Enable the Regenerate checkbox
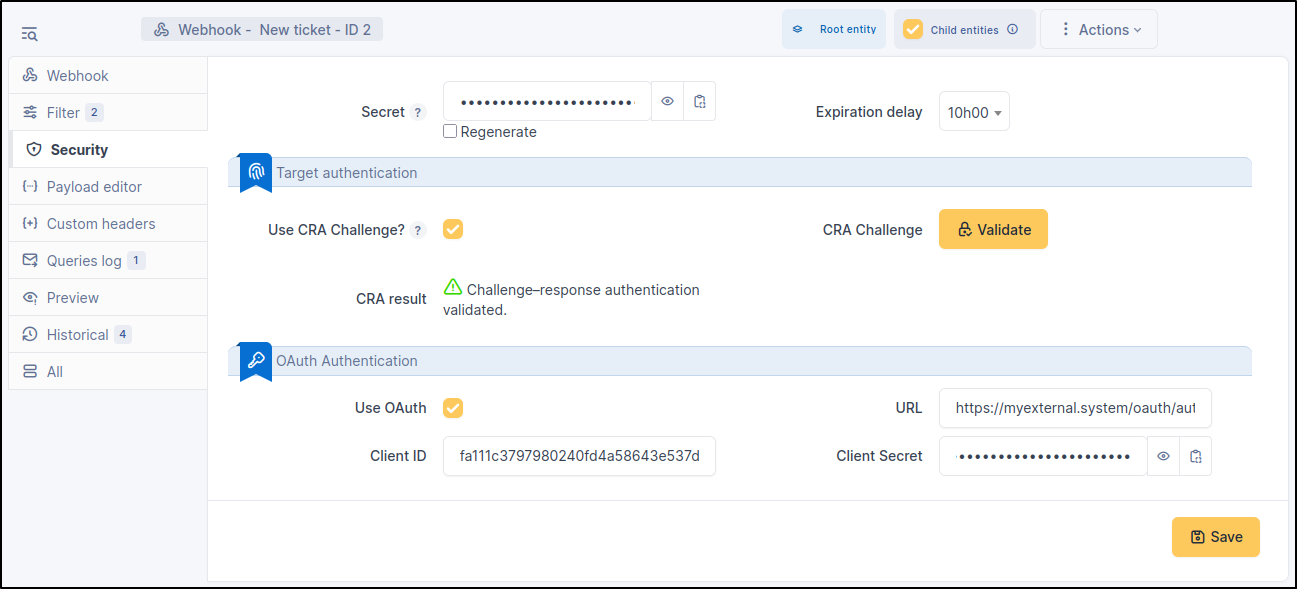 pos(450,132)
